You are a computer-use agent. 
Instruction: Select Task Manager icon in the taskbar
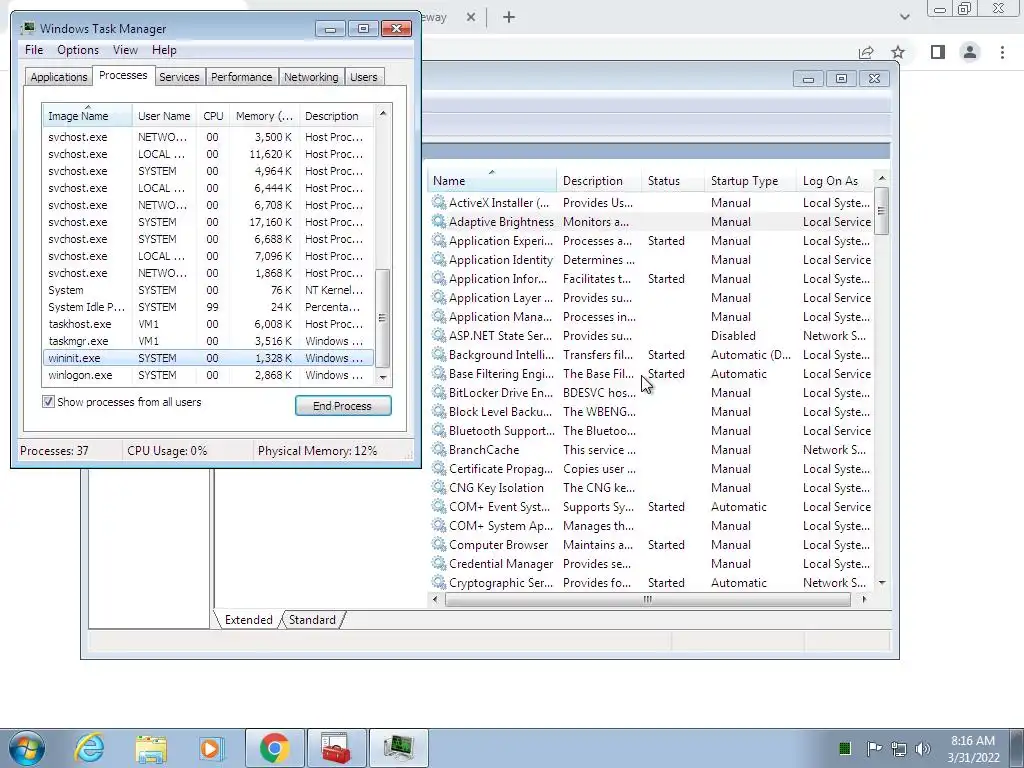[398, 748]
